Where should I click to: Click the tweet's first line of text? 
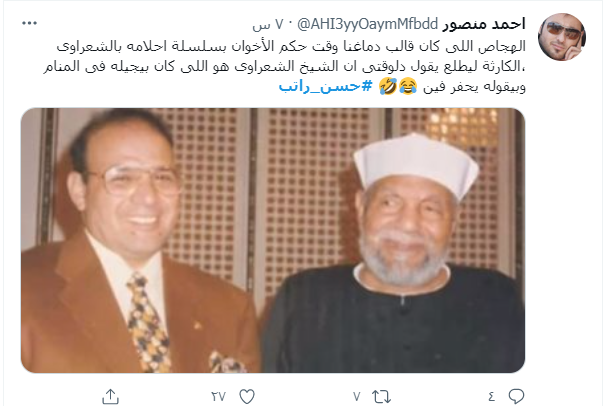[x=291, y=46]
